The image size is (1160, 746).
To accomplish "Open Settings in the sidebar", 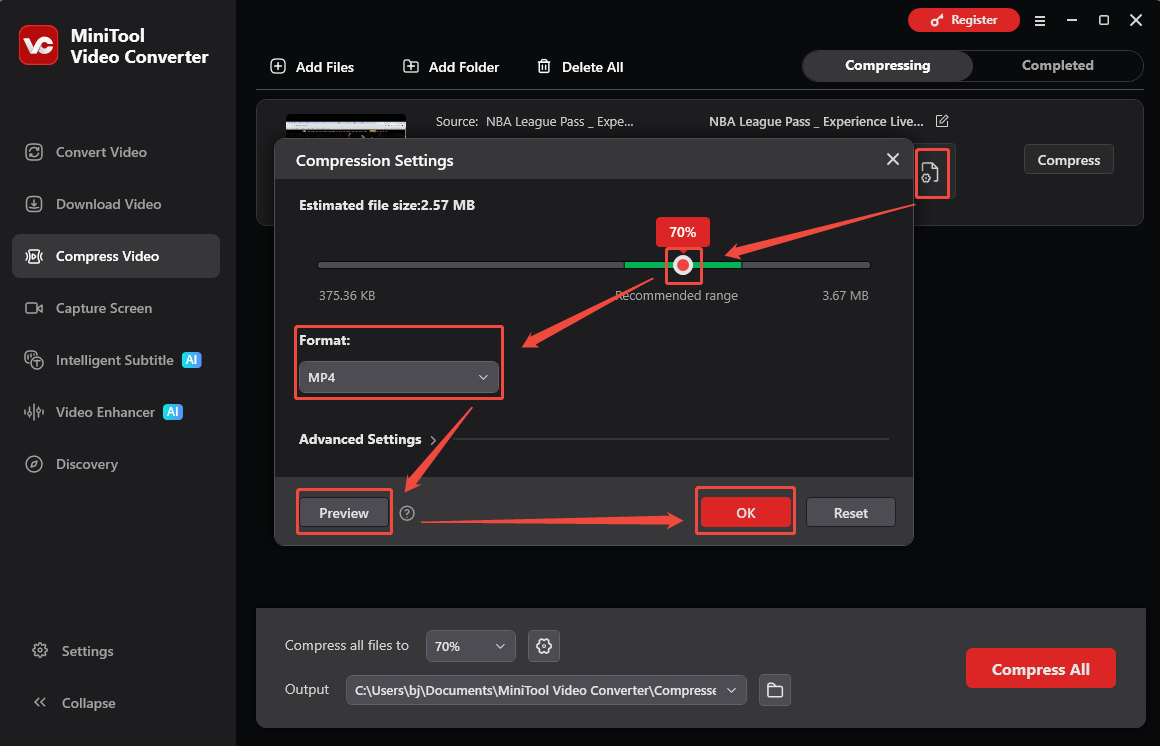I will pos(73,651).
